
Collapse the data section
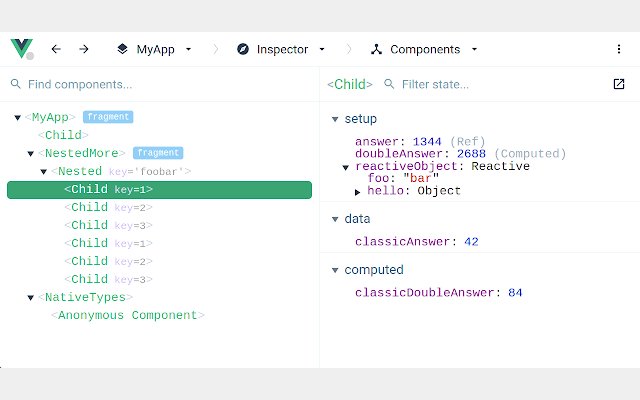click(335, 219)
